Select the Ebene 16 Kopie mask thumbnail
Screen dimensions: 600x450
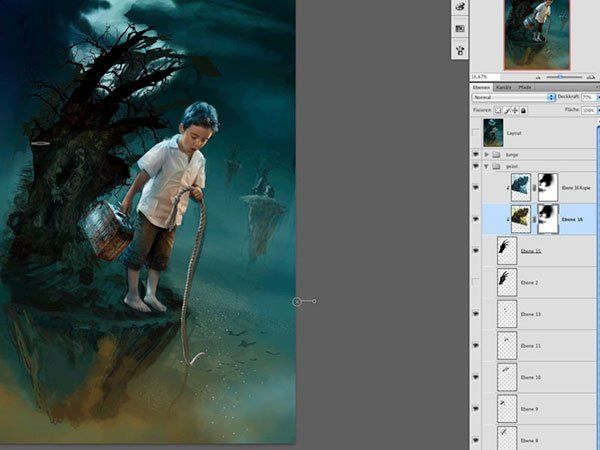click(548, 188)
